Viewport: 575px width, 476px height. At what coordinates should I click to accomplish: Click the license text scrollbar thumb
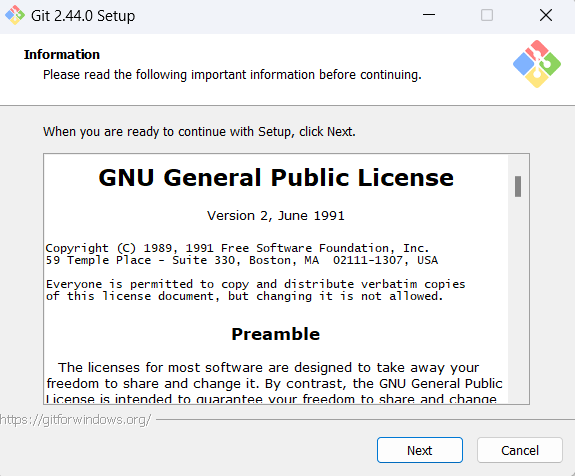click(x=518, y=186)
